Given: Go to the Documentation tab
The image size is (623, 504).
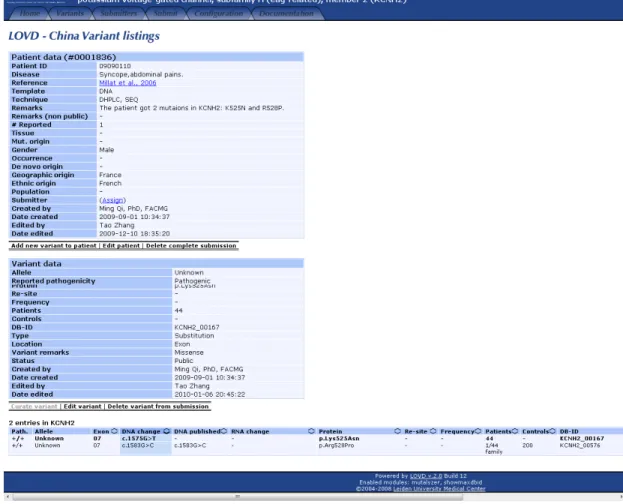Looking at the screenshot, I should (286, 14).
